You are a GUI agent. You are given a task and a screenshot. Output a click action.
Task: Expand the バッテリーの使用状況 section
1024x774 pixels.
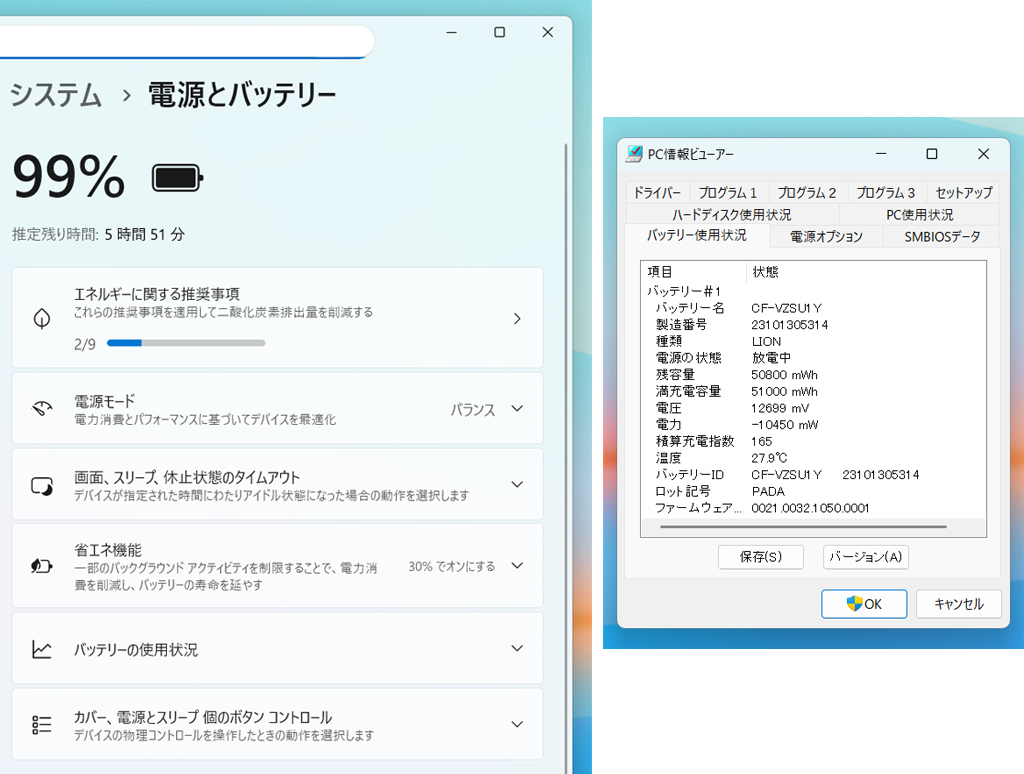[x=516, y=649]
